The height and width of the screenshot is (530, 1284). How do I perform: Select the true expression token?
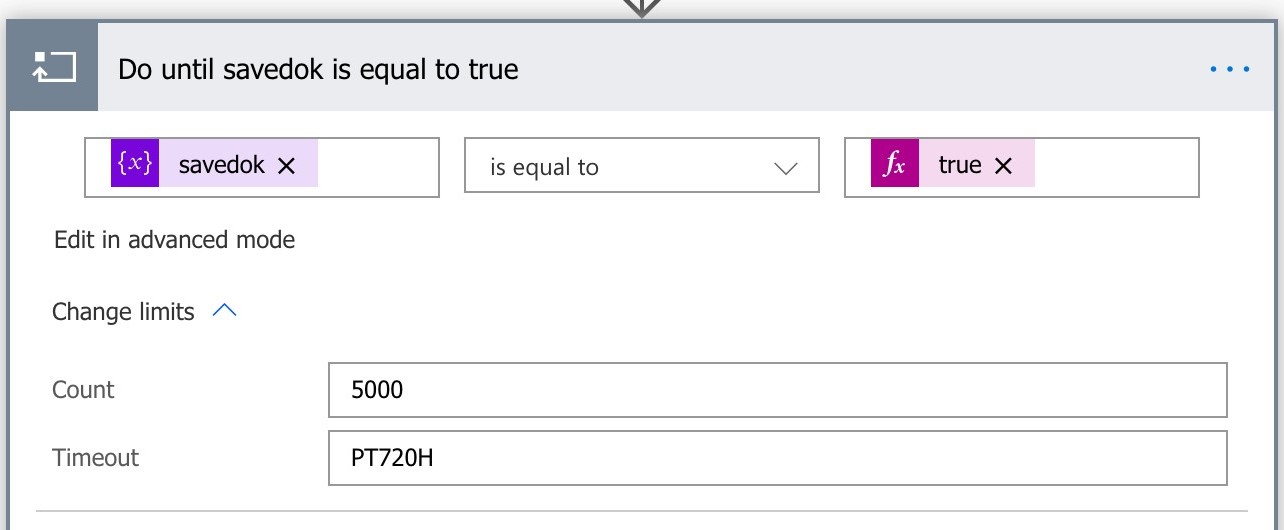959,165
